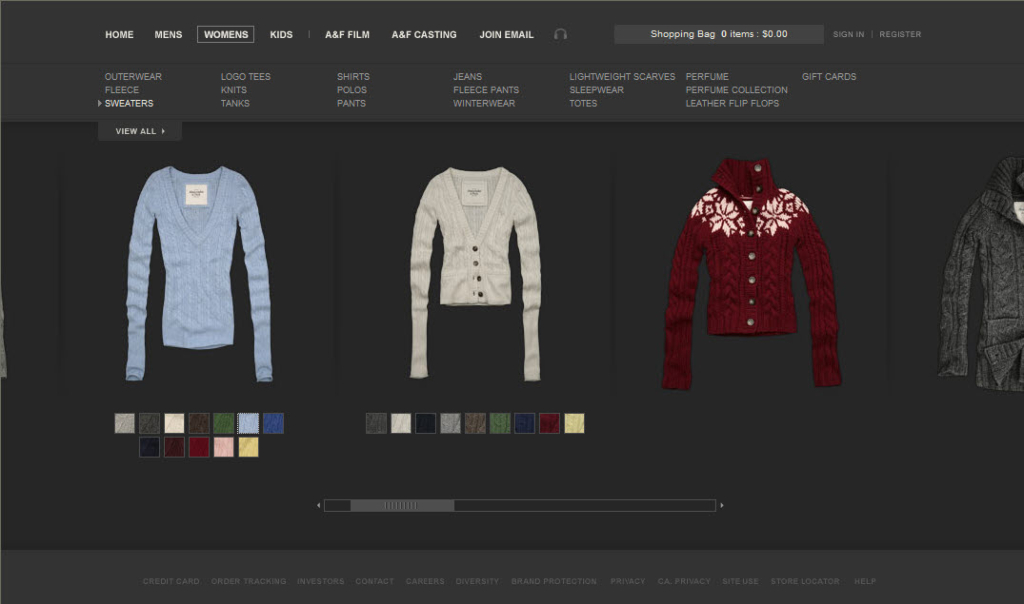The height and width of the screenshot is (604, 1024).
Task: Open the cream button cardigan product image
Action: pyautogui.click(x=475, y=274)
